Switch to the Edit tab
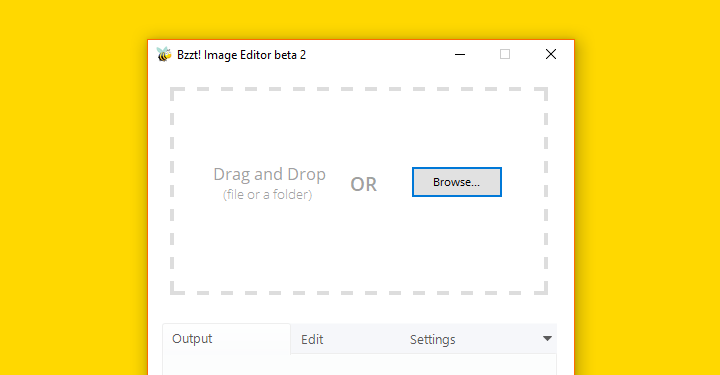This screenshot has width=720, height=375. [312, 340]
